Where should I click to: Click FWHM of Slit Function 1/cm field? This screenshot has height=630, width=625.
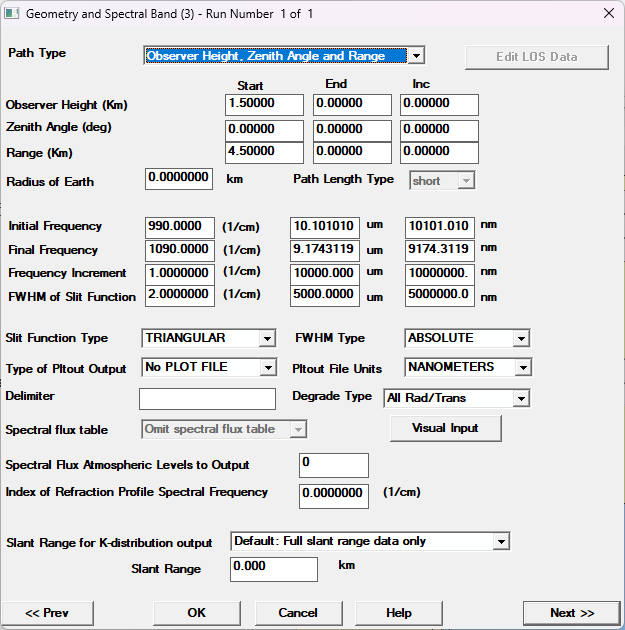[x=180, y=296]
